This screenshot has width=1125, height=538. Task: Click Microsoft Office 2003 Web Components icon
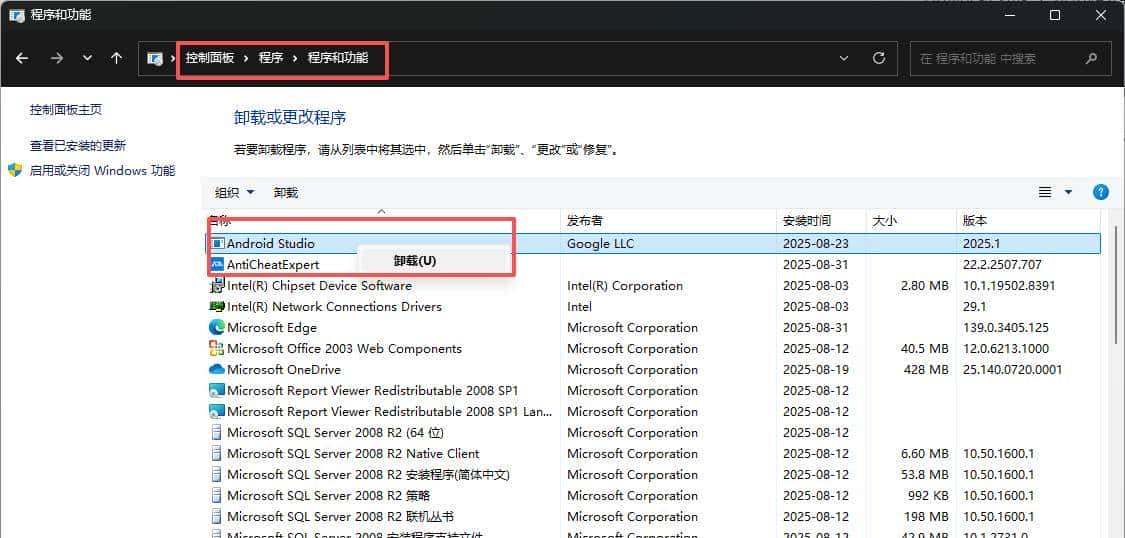point(217,349)
